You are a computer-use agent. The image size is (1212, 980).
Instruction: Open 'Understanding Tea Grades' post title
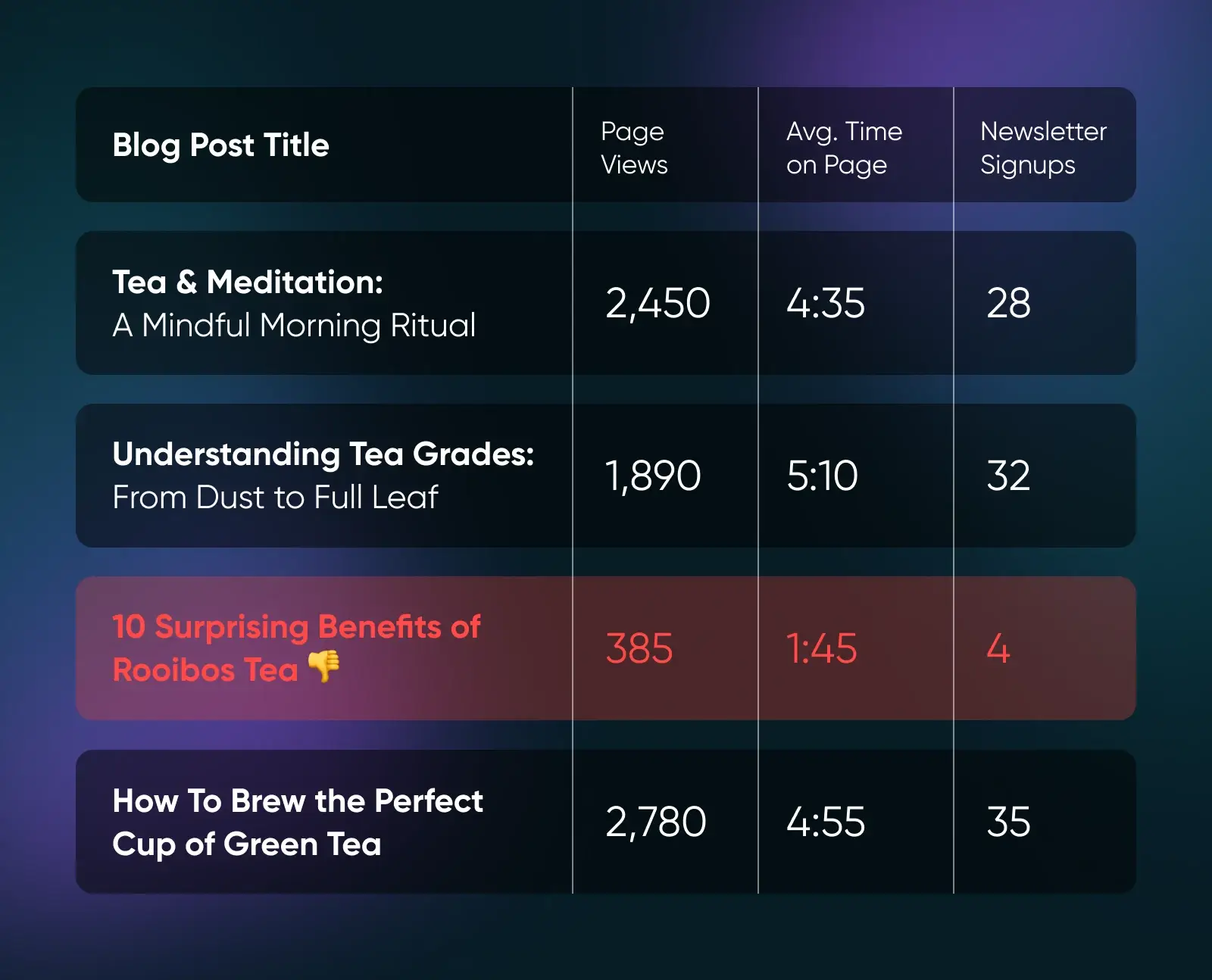(x=323, y=475)
